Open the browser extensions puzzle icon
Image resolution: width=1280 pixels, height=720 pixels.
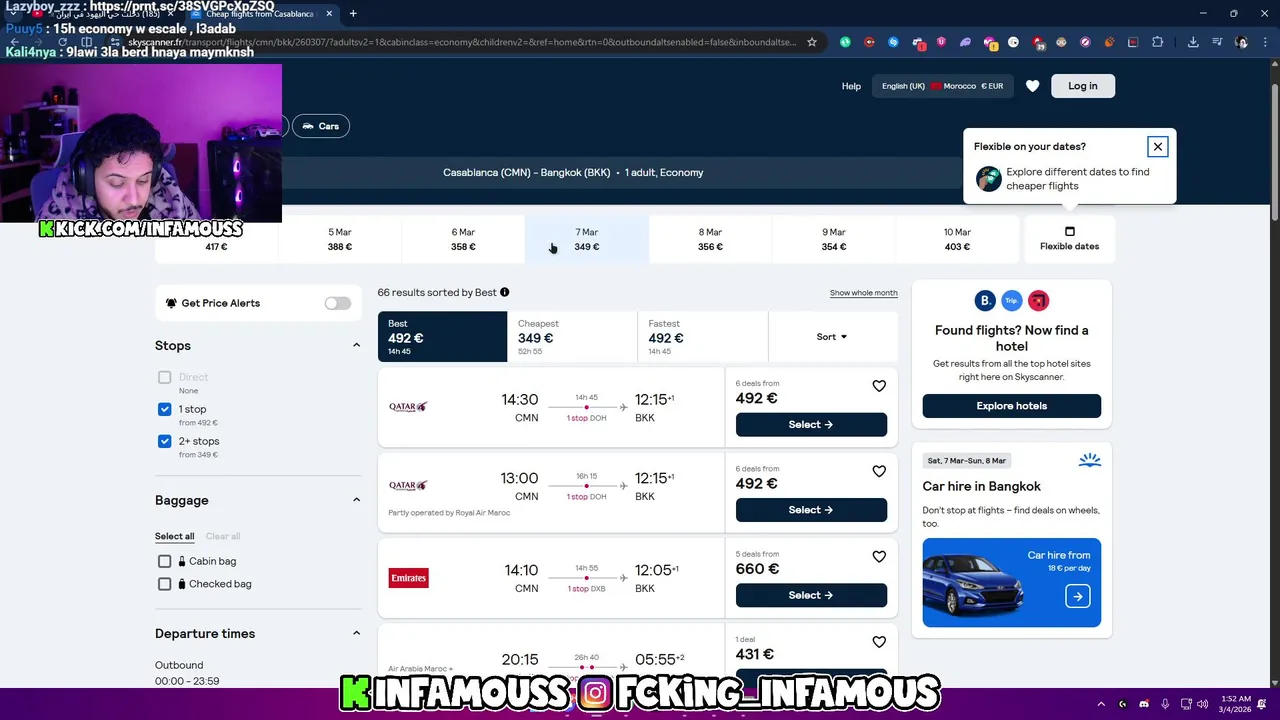pos(1157,42)
